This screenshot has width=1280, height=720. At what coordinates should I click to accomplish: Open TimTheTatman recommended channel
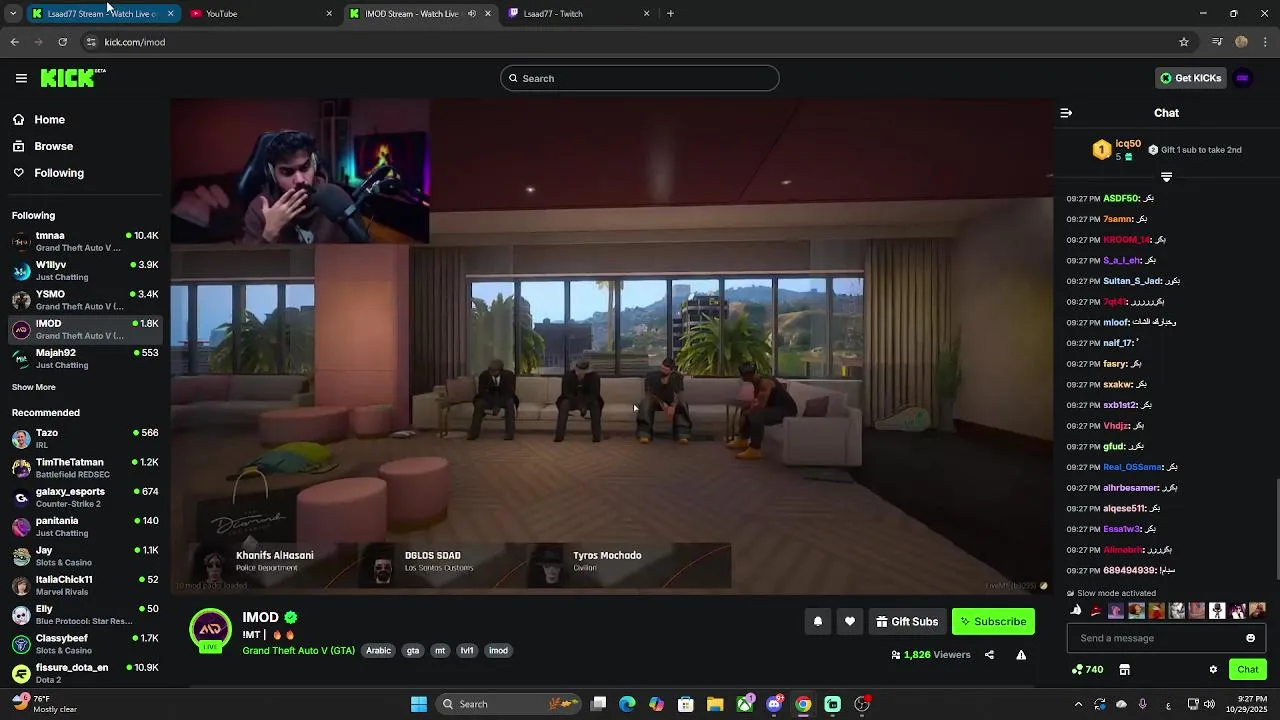click(85, 468)
